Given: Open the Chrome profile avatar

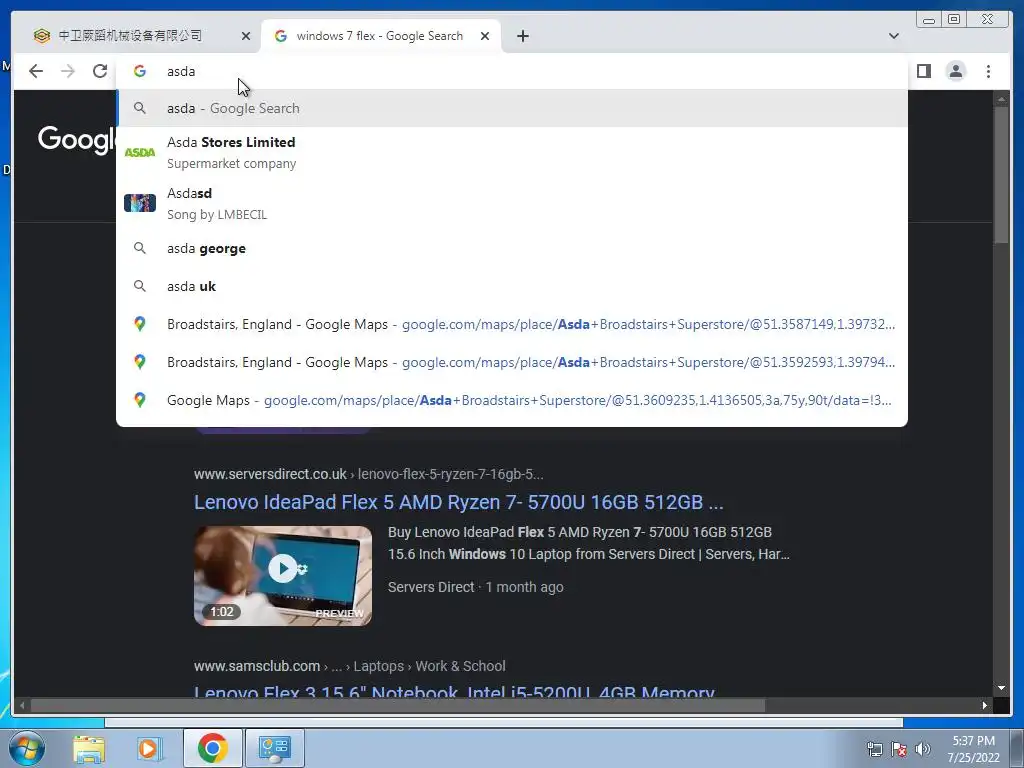Looking at the screenshot, I should coord(955,71).
